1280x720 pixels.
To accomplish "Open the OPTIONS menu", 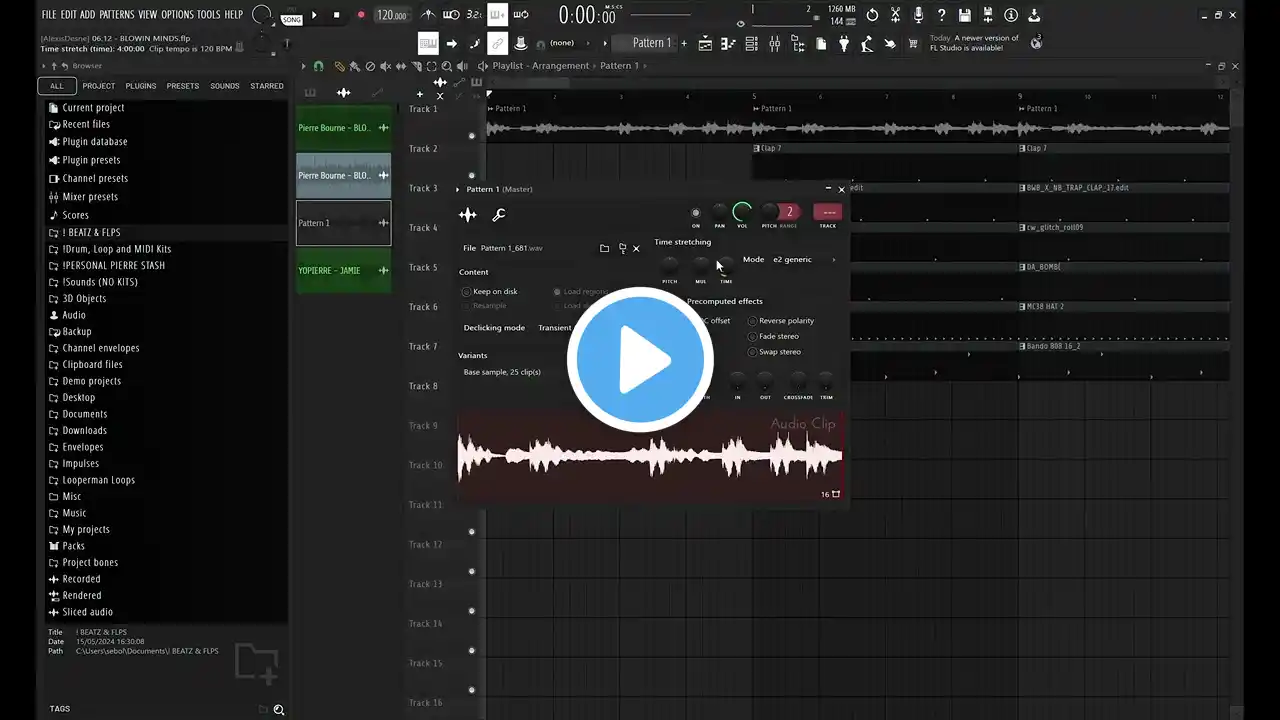I will click(x=177, y=15).
